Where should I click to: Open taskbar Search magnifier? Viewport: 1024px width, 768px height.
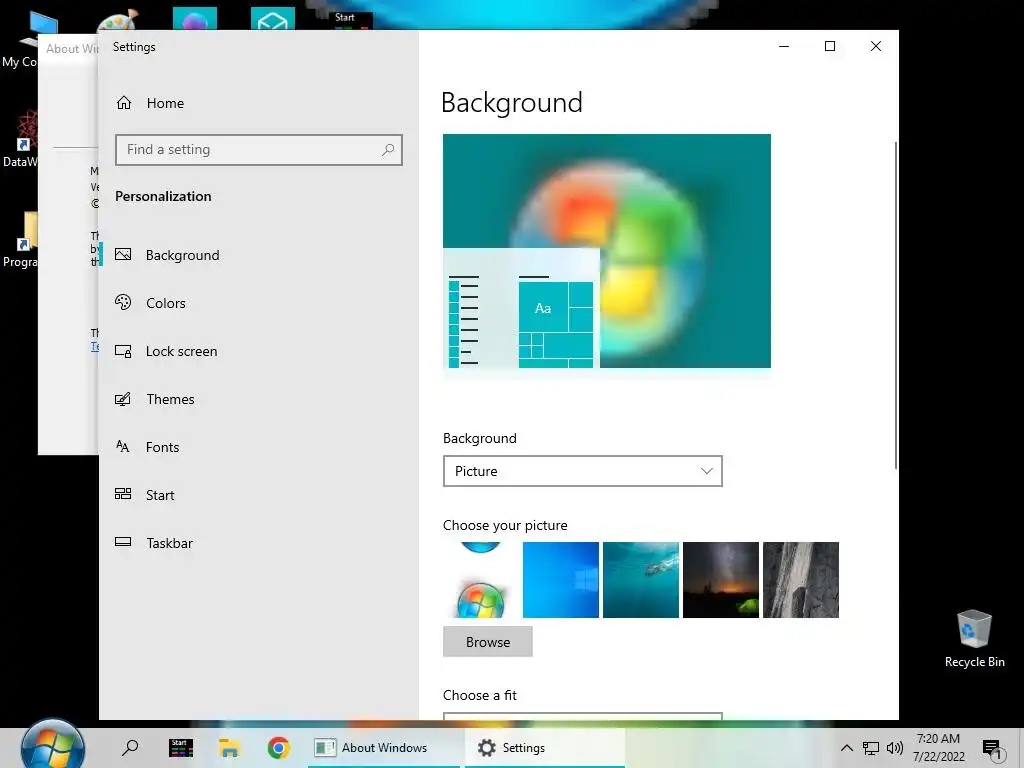(130, 747)
